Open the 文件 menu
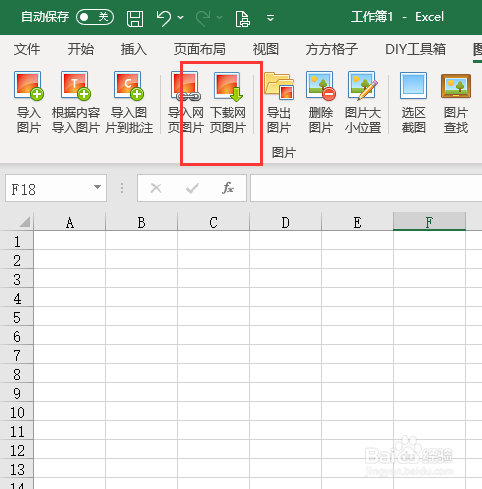This screenshot has width=482, height=489. click(x=27, y=49)
